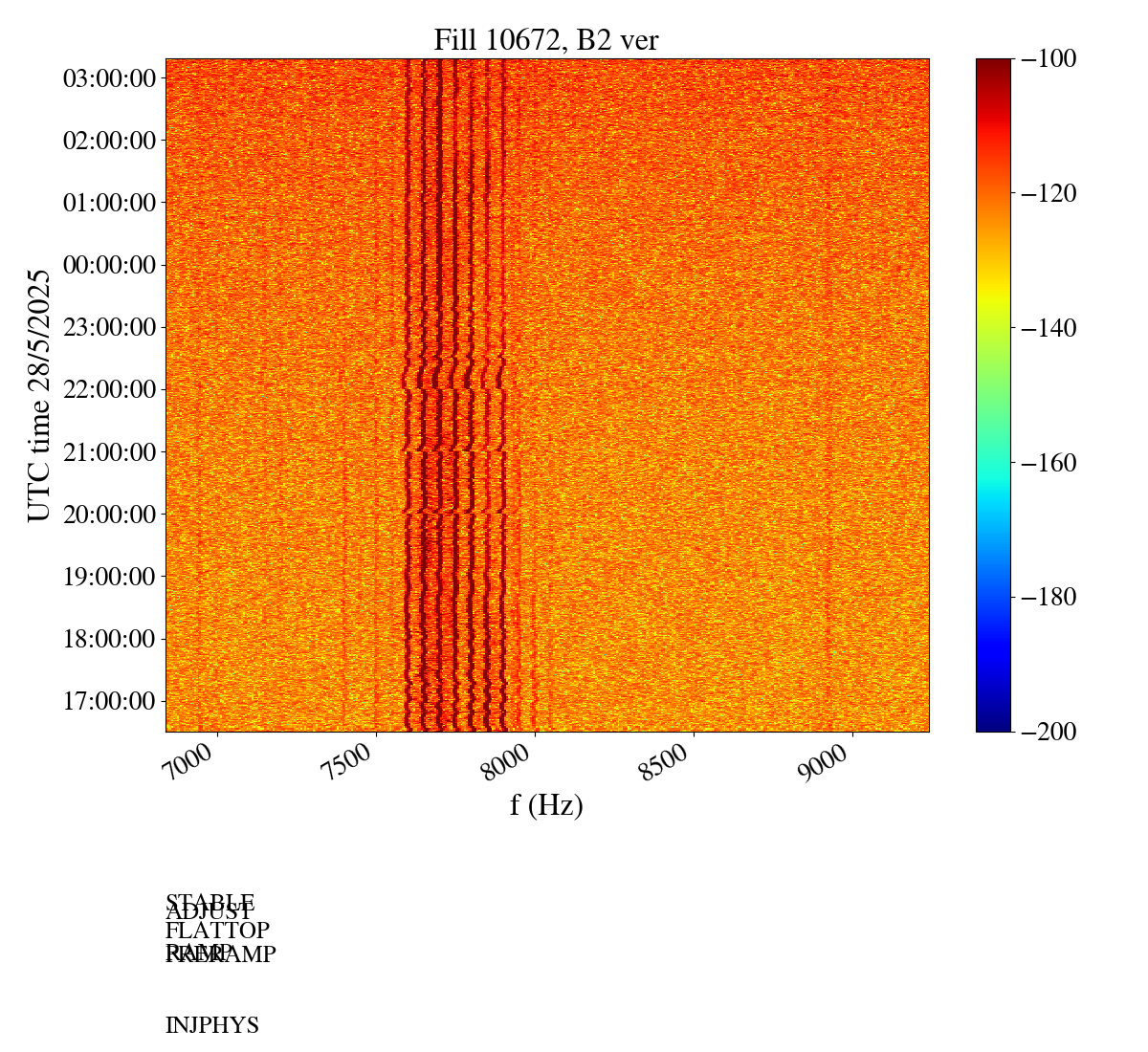The width and height of the screenshot is (1148, 1052).
Task: Click the −160 colorbar tick label
Action: tap(1049, 463)
